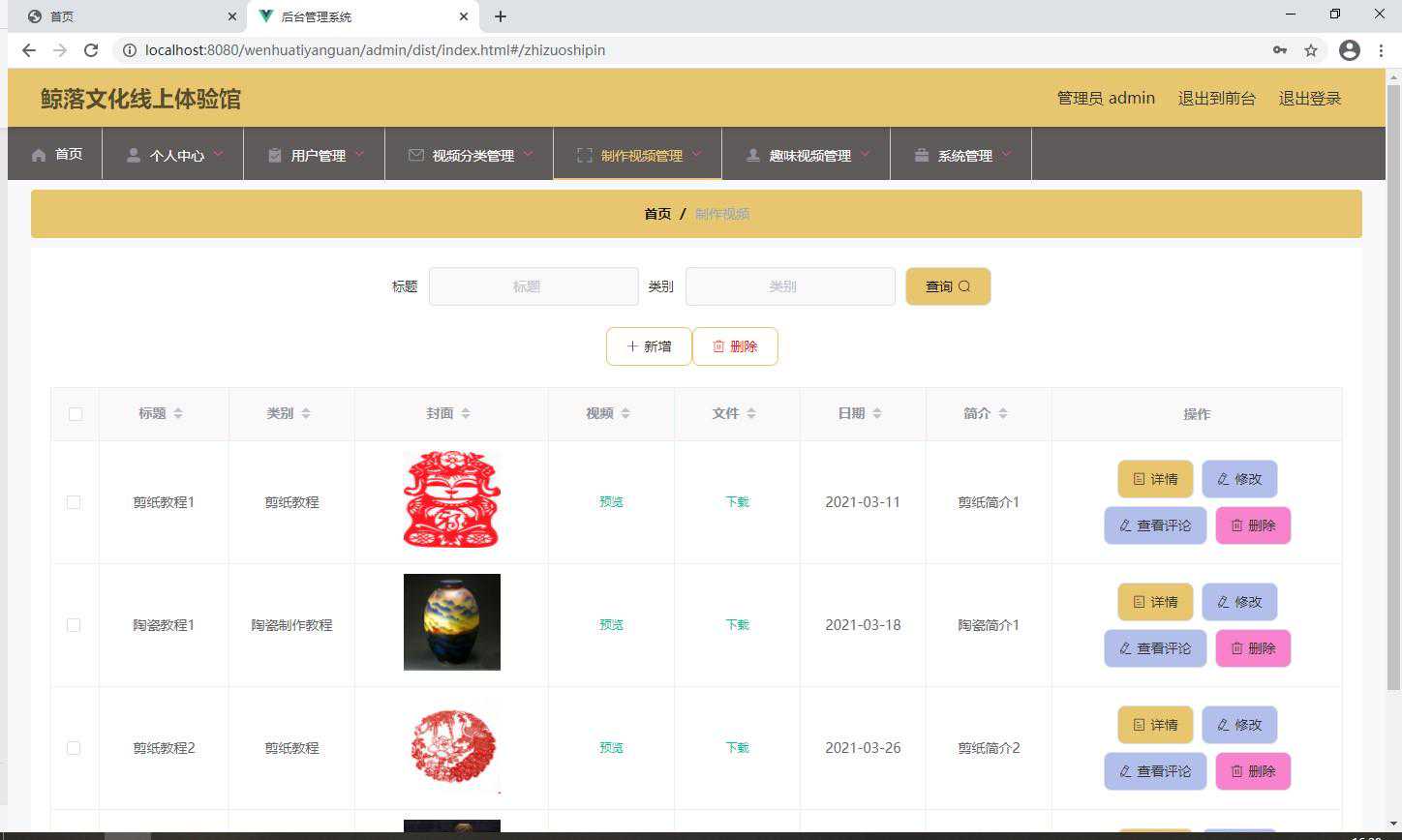This screenshot has width=1402, height=840.
Task: Click the clipboard icon beside 用户管理
Action: (275, 155)
